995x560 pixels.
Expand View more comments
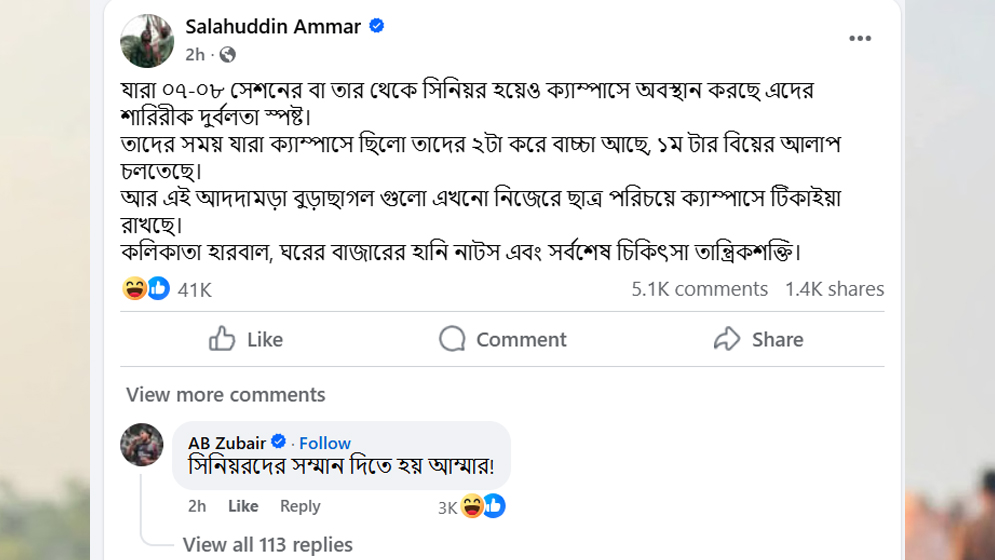225,394
